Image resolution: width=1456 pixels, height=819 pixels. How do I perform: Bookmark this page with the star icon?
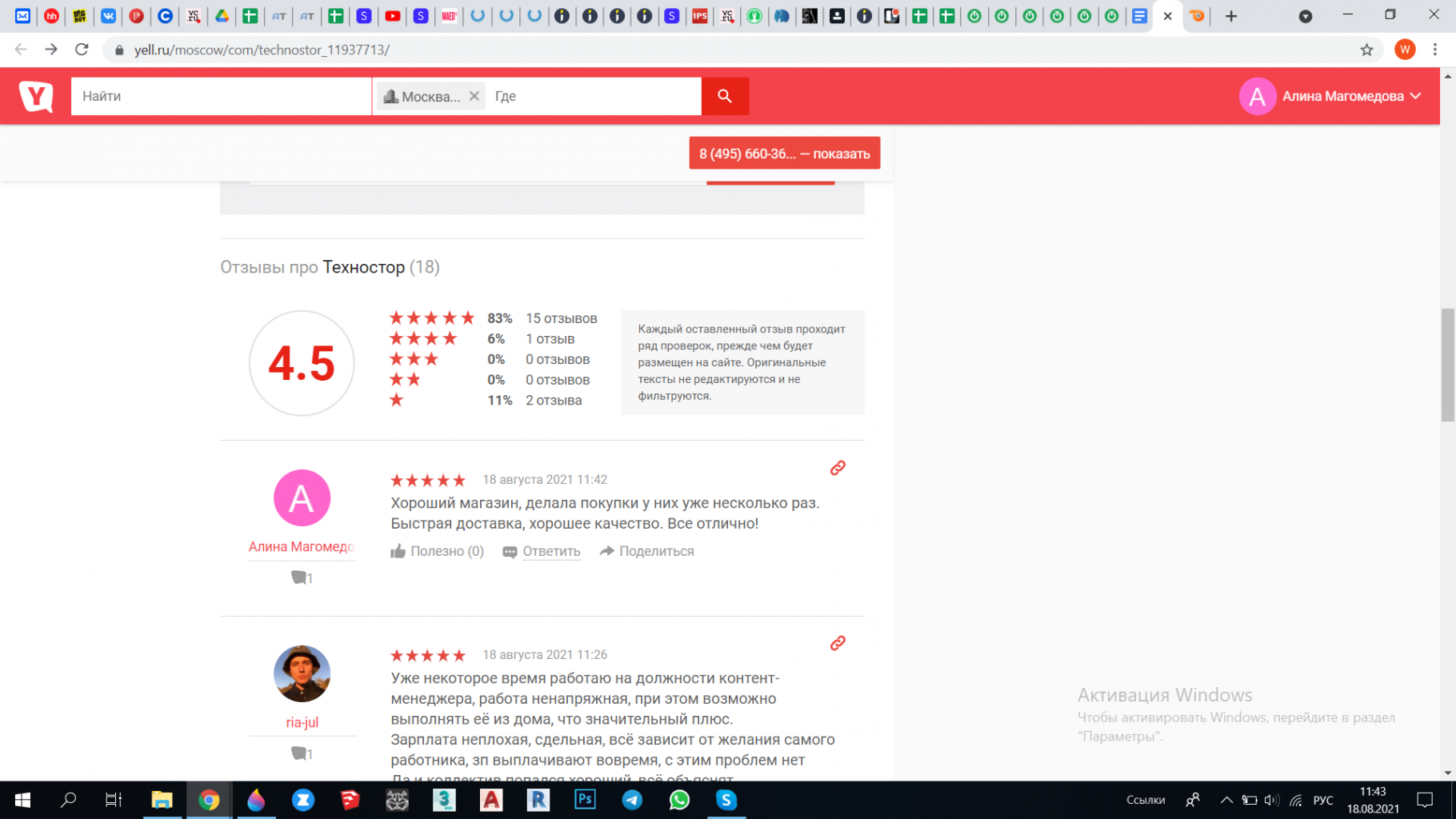coord(1366,50)
